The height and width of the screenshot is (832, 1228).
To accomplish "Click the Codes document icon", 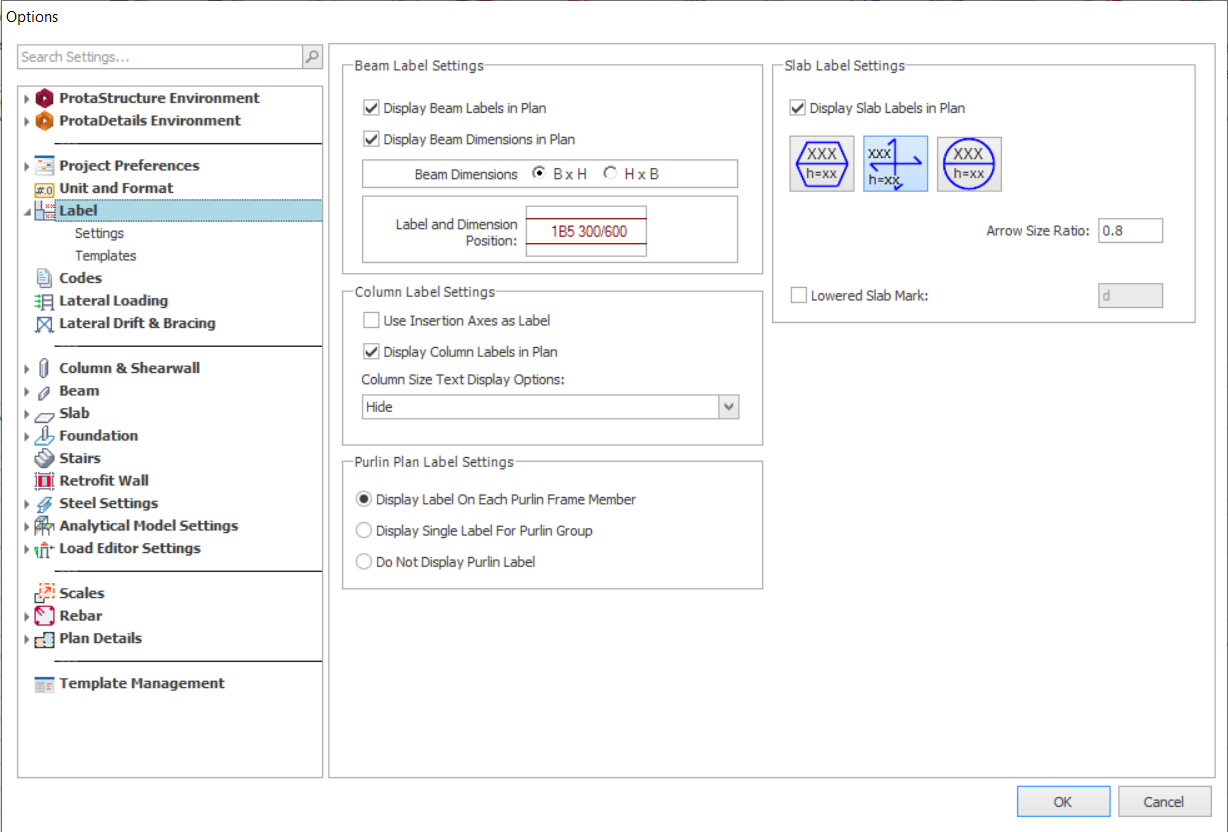I will [44, 278].
